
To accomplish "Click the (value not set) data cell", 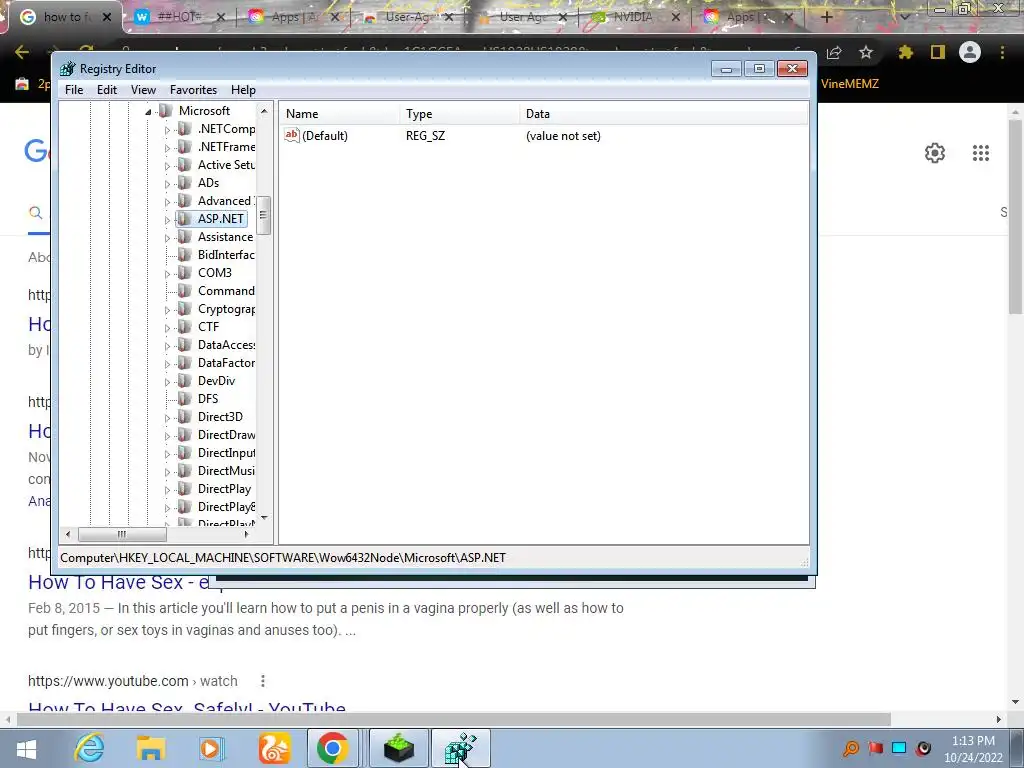I will [x=563, y=136].
